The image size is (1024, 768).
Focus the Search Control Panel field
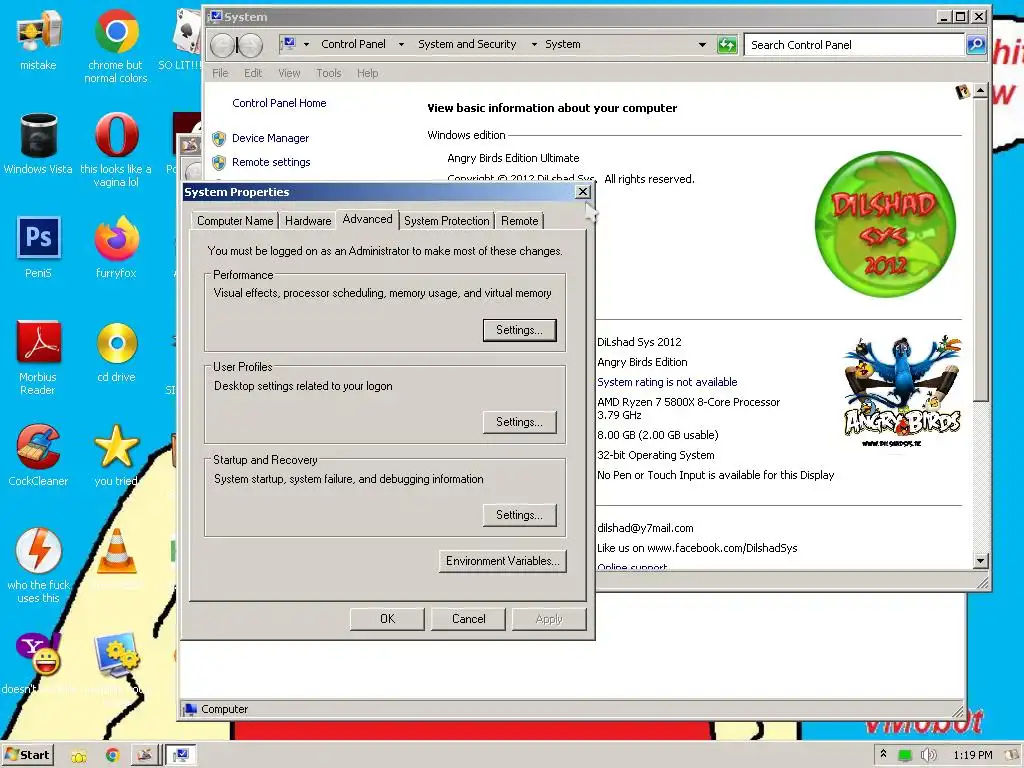[x=854, y=45]
